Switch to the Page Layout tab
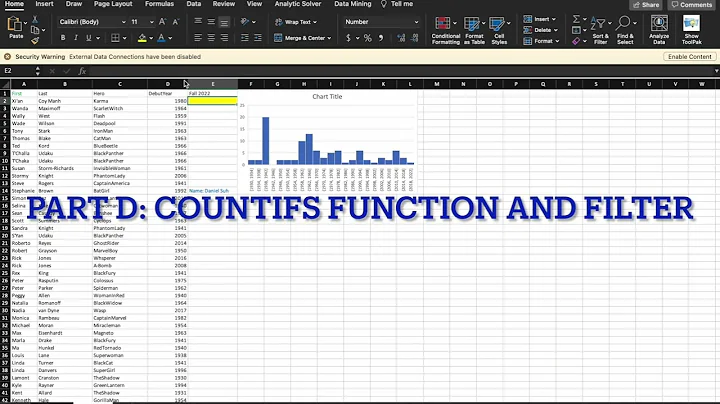Image resolution: width=720 pixels, height=404 pixels. click(113, 4)
